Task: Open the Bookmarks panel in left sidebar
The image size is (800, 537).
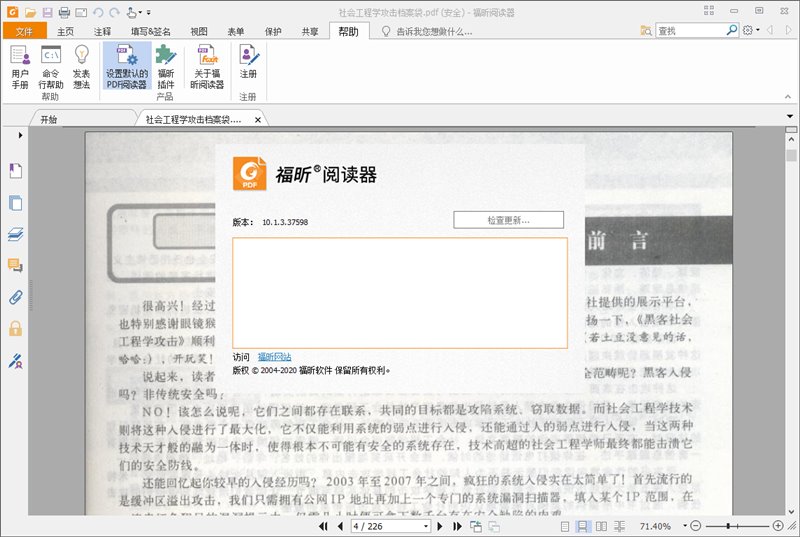Action: [15, 170]
